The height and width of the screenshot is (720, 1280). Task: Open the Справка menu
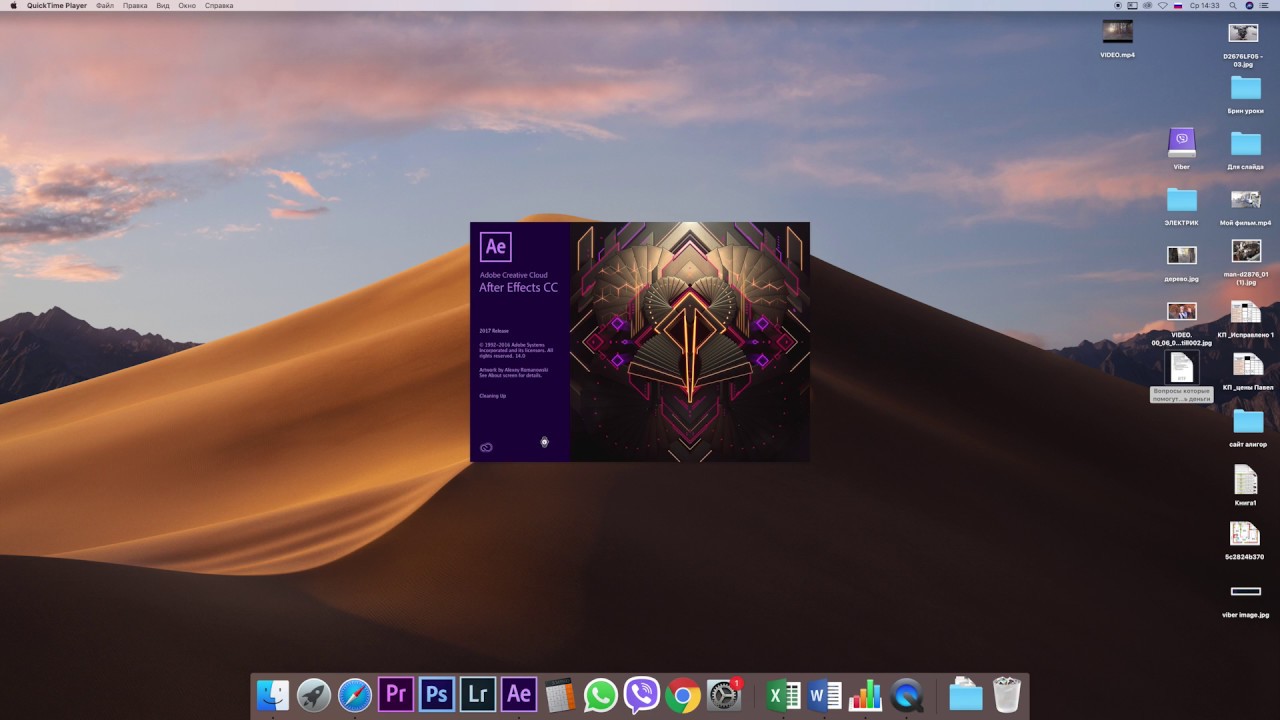click(x=219, y=5)
